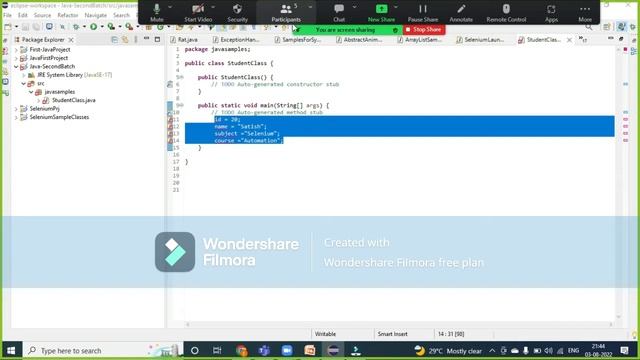Open the Zoom Participants panel
The height and width of the screenshot is (360, 640).
[x=286, y=12]
